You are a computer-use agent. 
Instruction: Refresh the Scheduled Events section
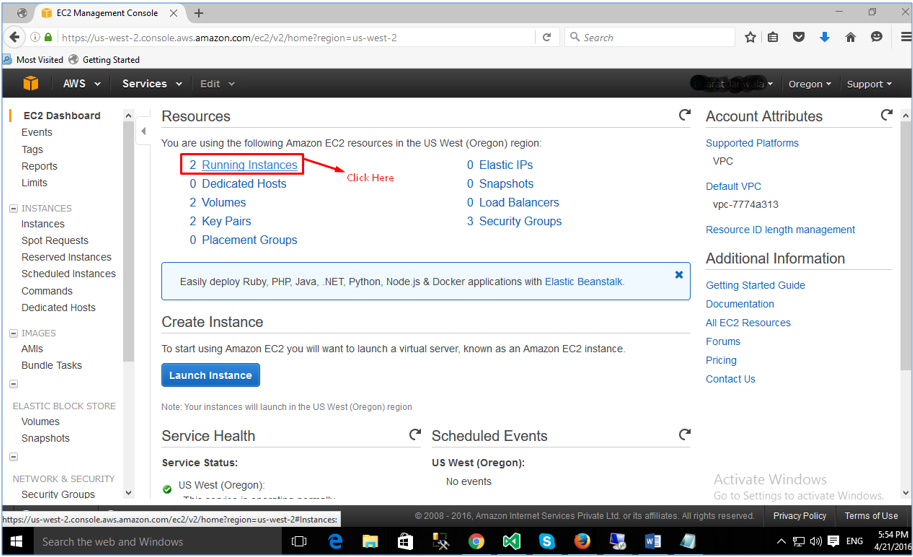point(685,434)
